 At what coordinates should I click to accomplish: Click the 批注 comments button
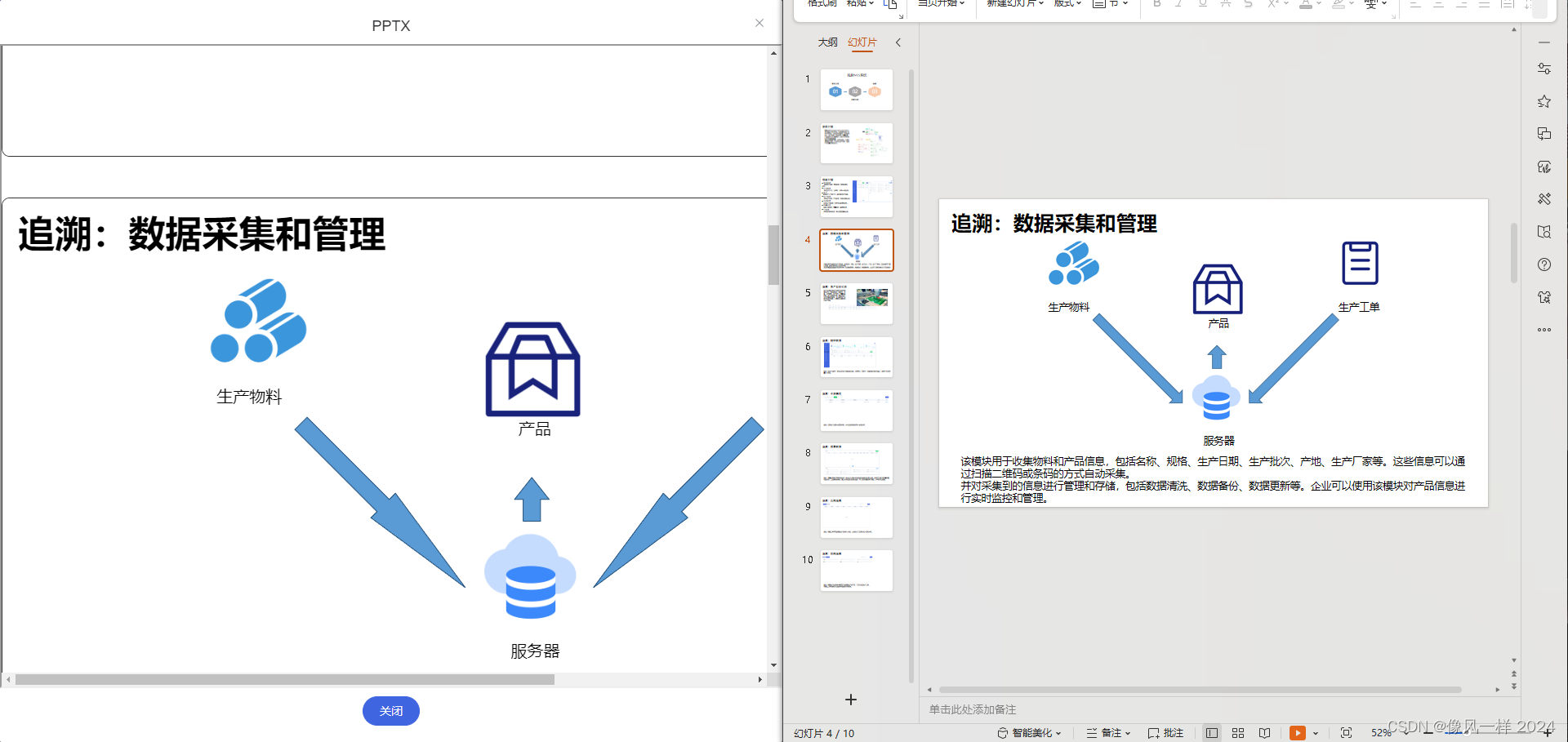click(1165, 733)
